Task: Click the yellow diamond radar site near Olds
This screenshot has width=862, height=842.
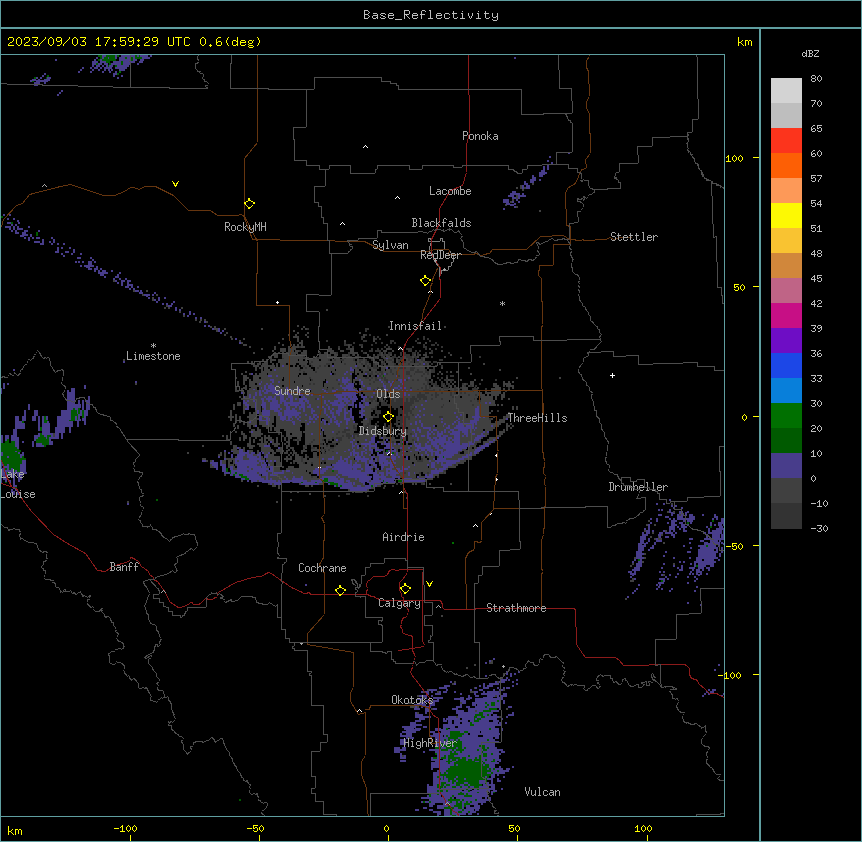Action: tap(389, 417)
